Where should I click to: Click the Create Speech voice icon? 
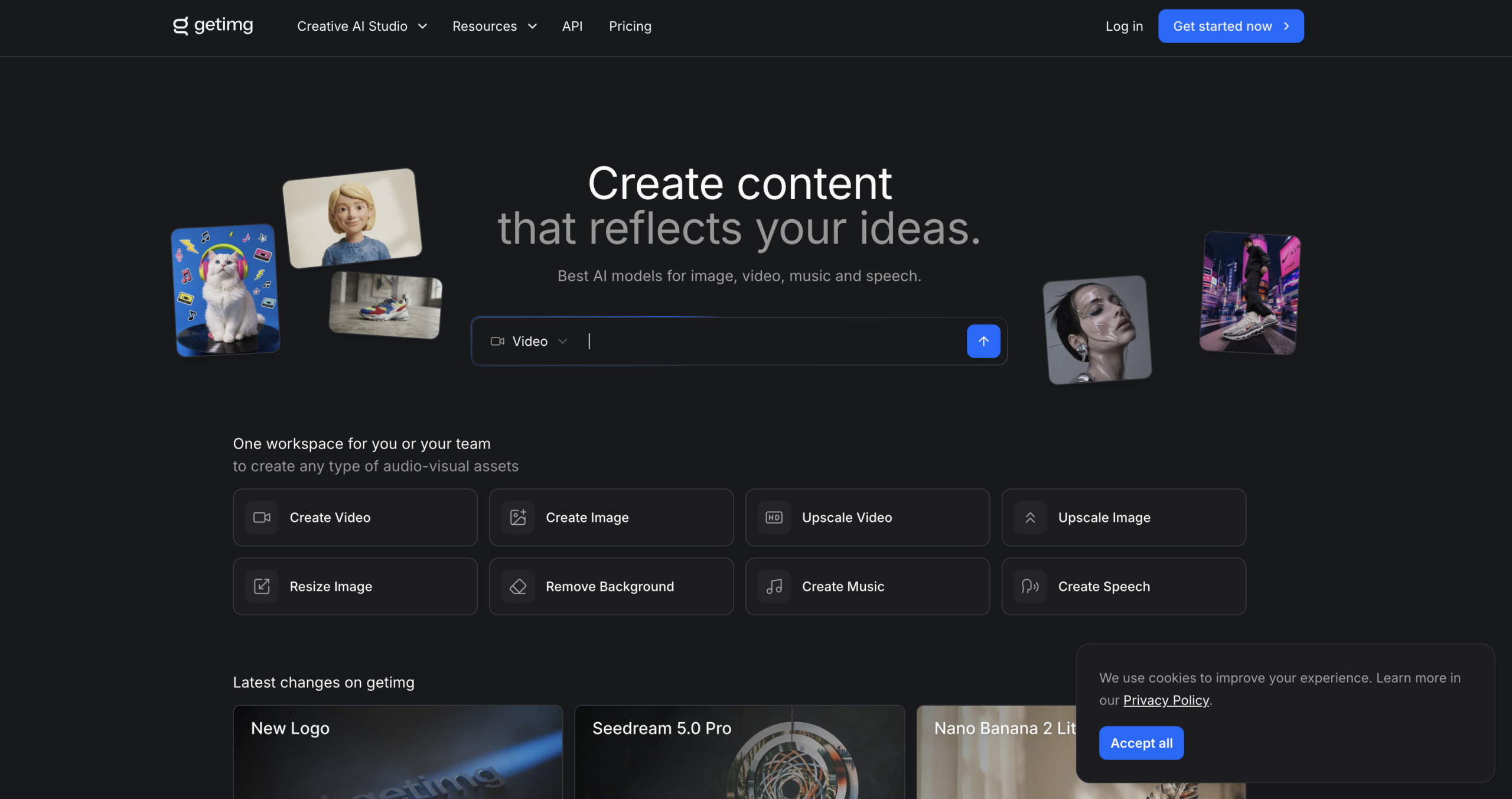pos(1030,586)
